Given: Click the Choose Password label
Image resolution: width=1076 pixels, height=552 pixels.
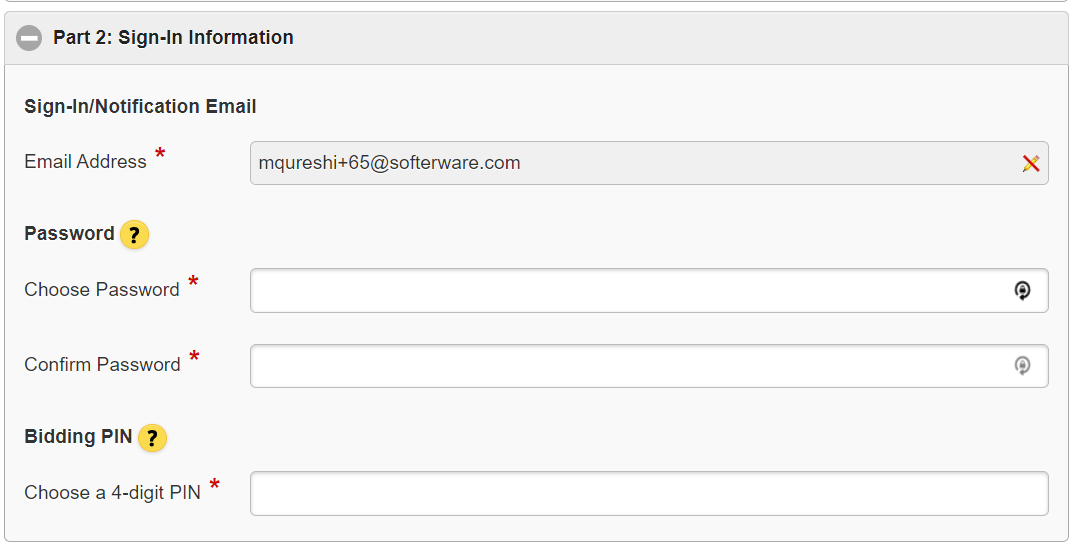Looking at the screenshot, I should [x=102, y=290].
